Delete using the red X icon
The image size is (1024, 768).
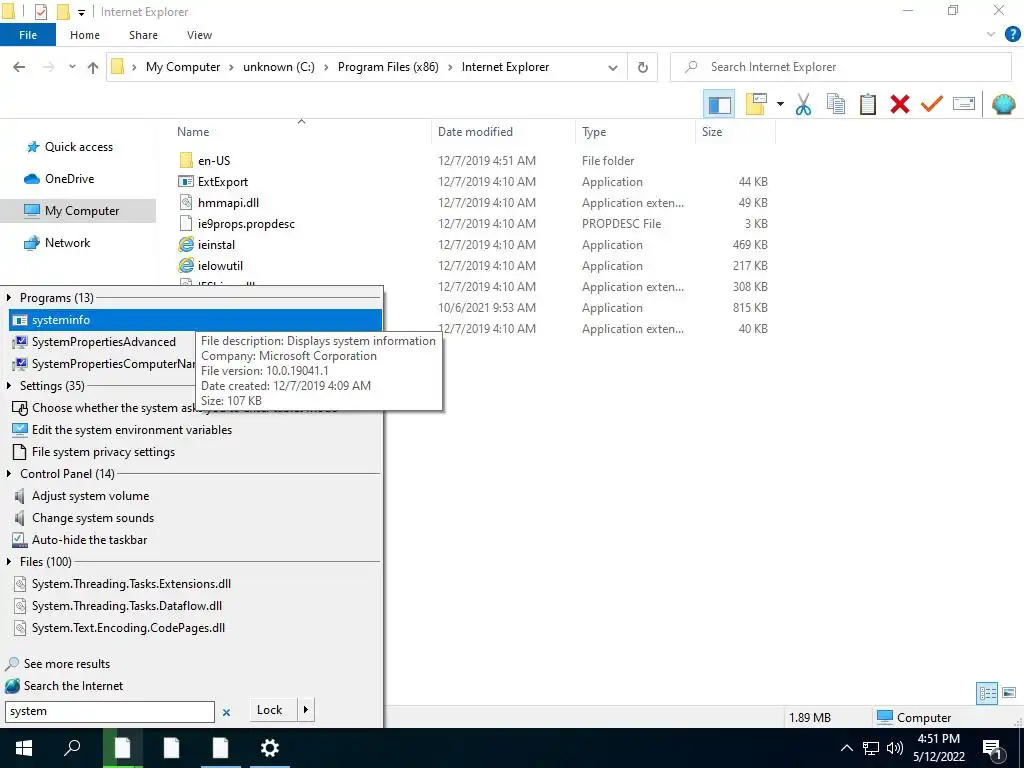point(900,104)
